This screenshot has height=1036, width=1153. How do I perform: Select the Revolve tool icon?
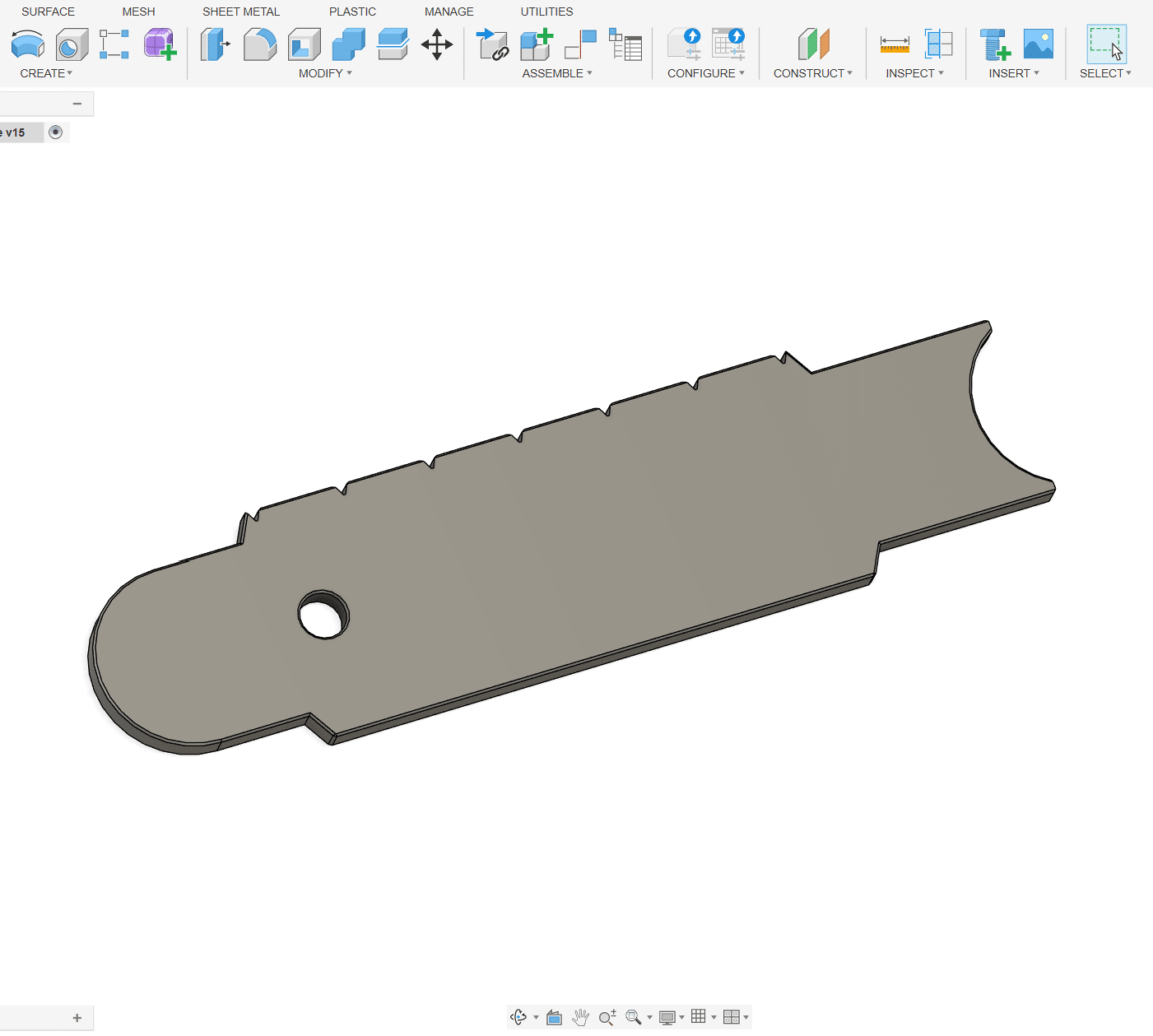28,44
